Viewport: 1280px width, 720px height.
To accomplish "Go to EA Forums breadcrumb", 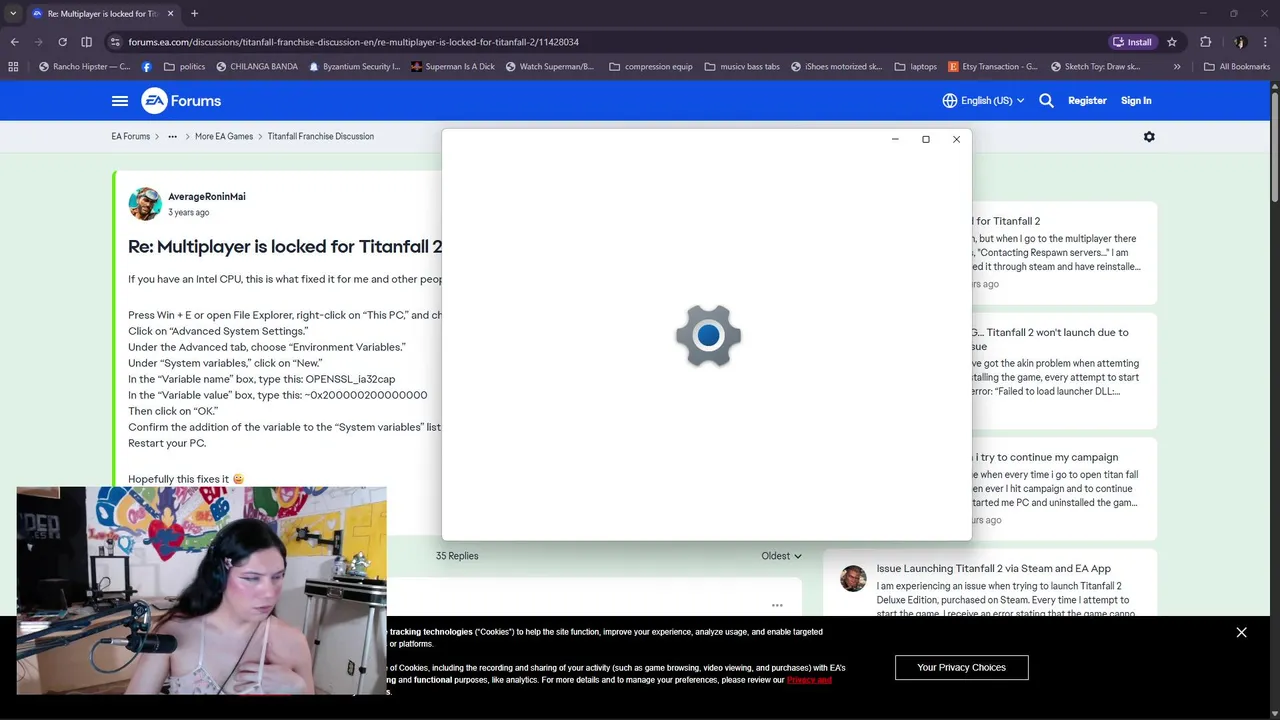I will pos(131,137).
